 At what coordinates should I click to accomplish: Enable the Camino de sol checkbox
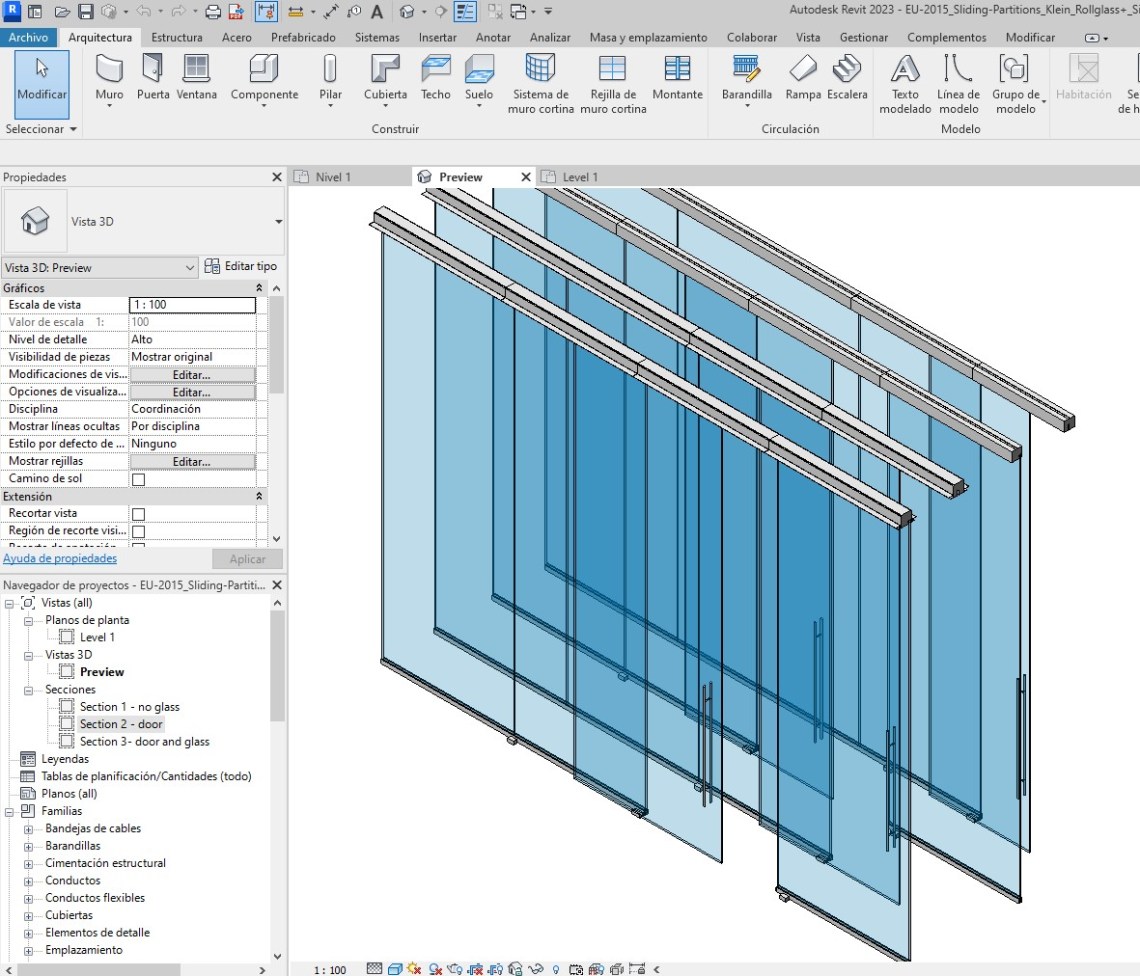tap(139, 479)
